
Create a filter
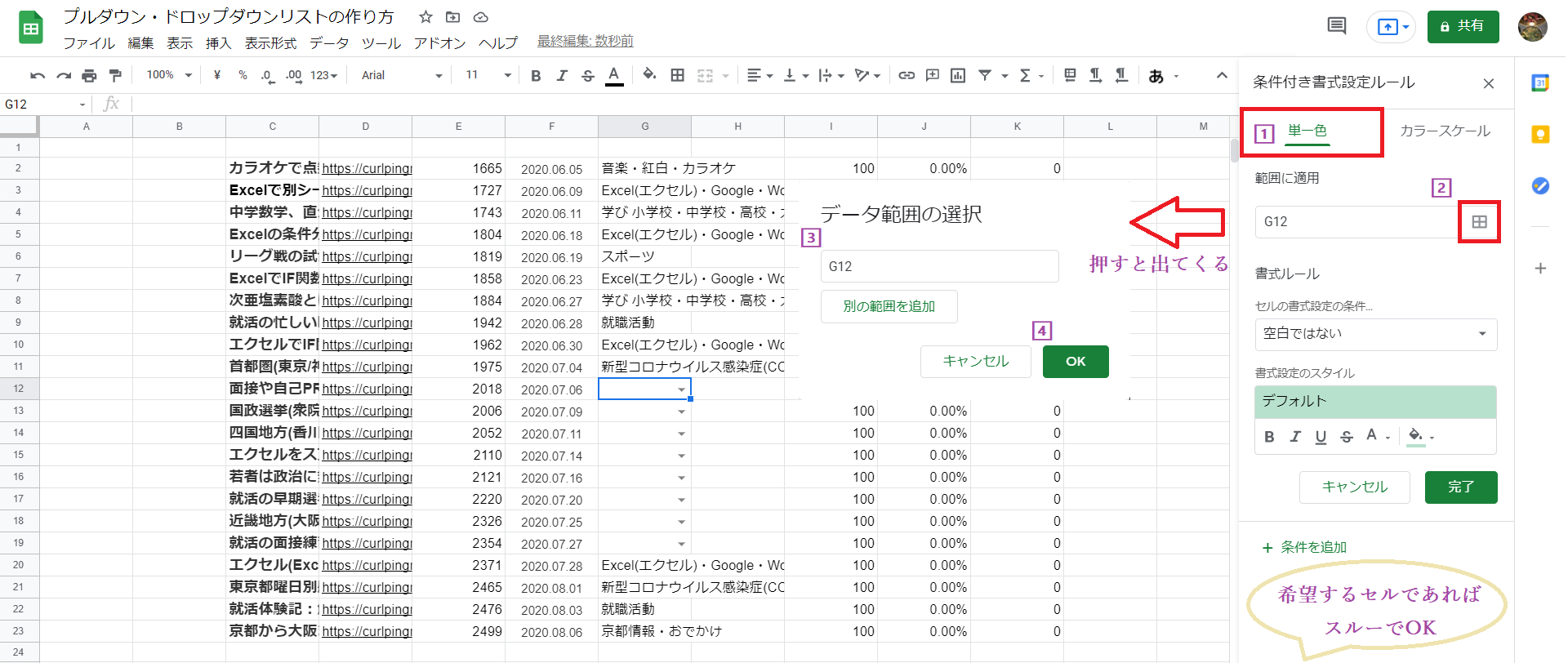click(x=985, y=75)
